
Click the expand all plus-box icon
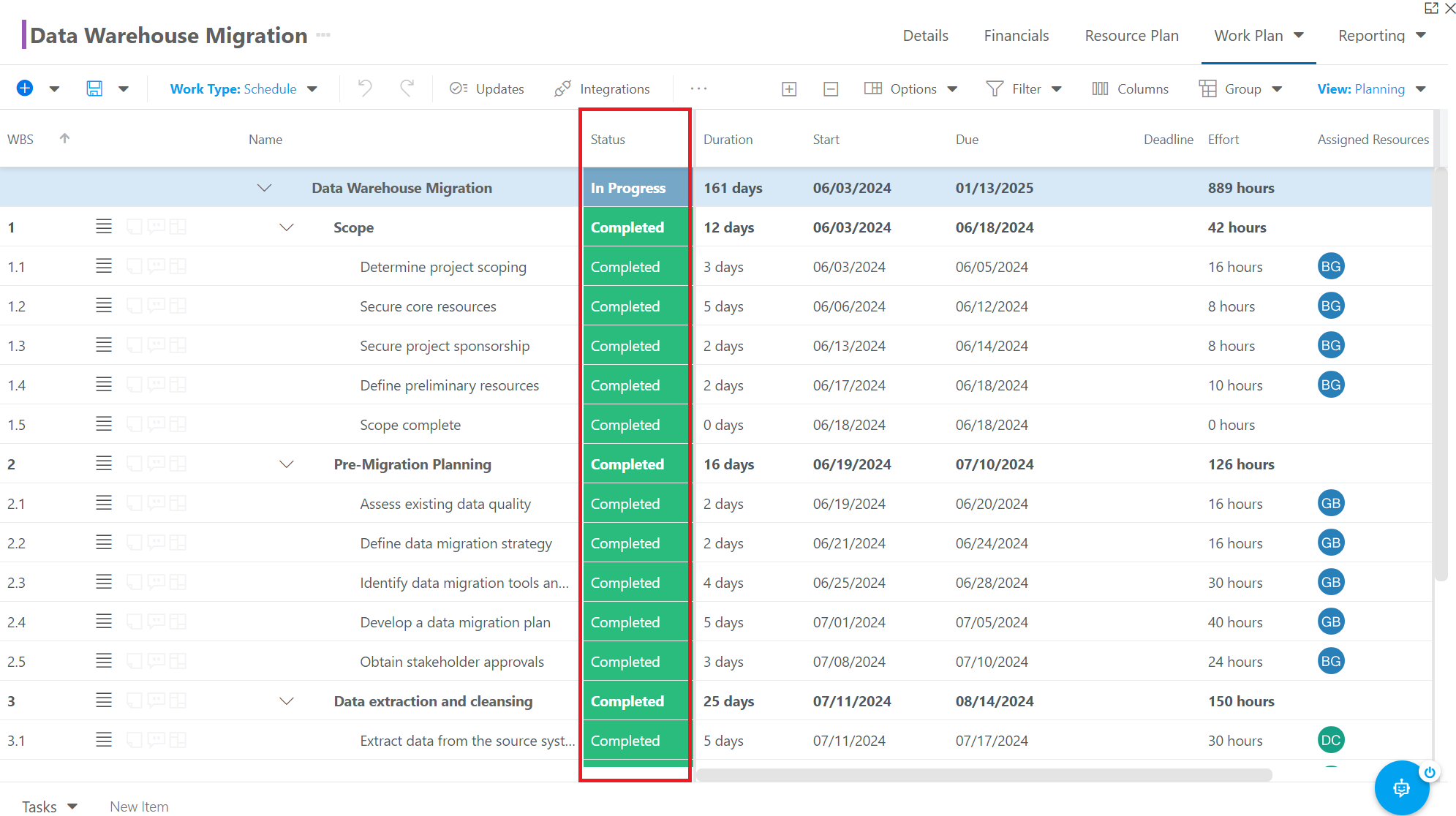pyautogui.click(x=789, y=88)
